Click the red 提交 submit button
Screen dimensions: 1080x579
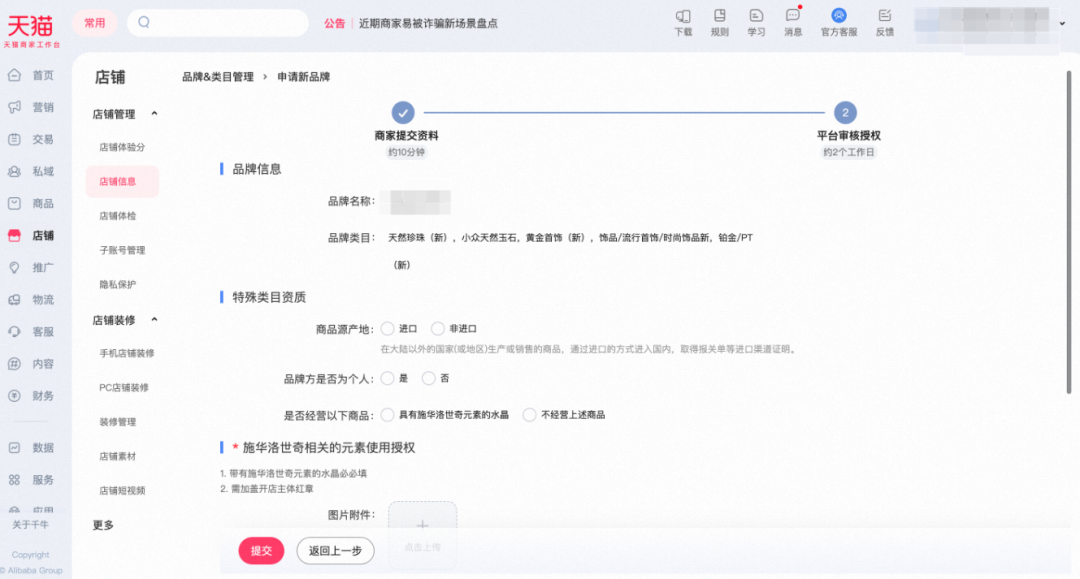click(261, 550)
